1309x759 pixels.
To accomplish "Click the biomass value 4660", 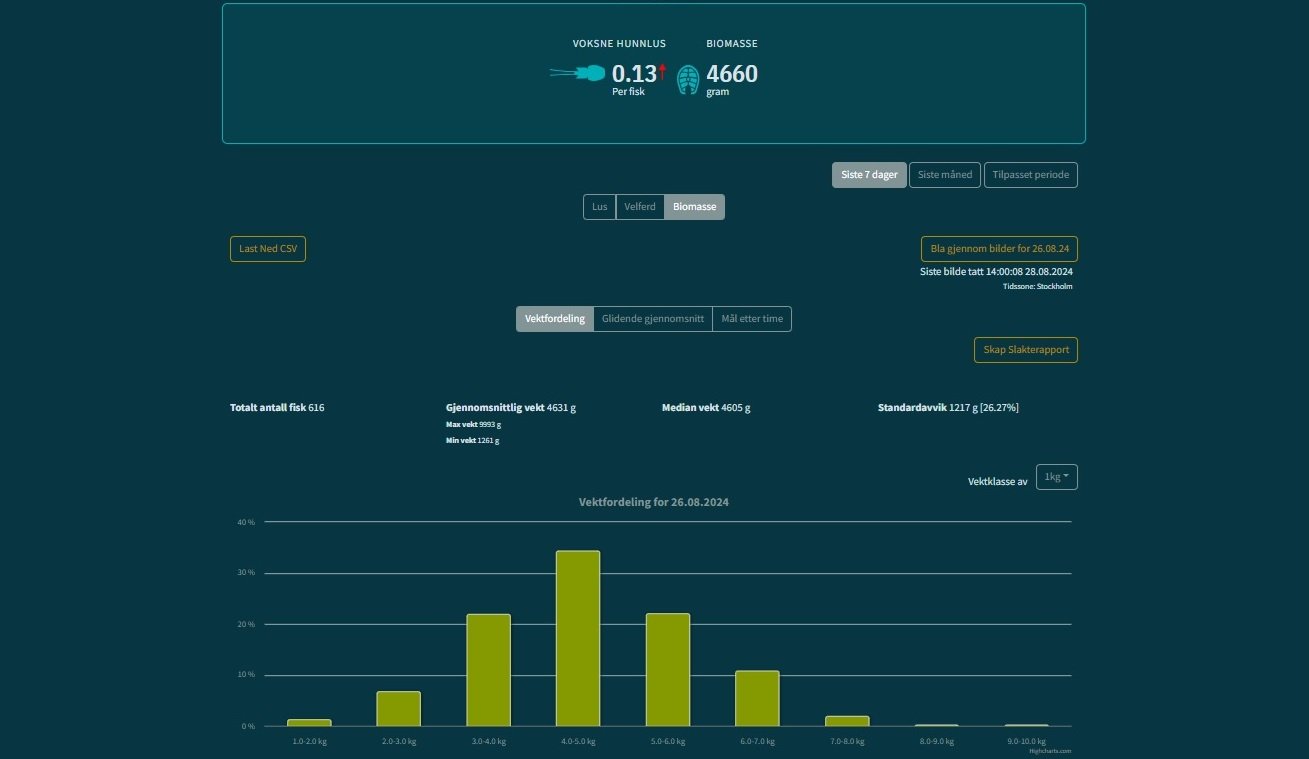I will pos(732,74).
